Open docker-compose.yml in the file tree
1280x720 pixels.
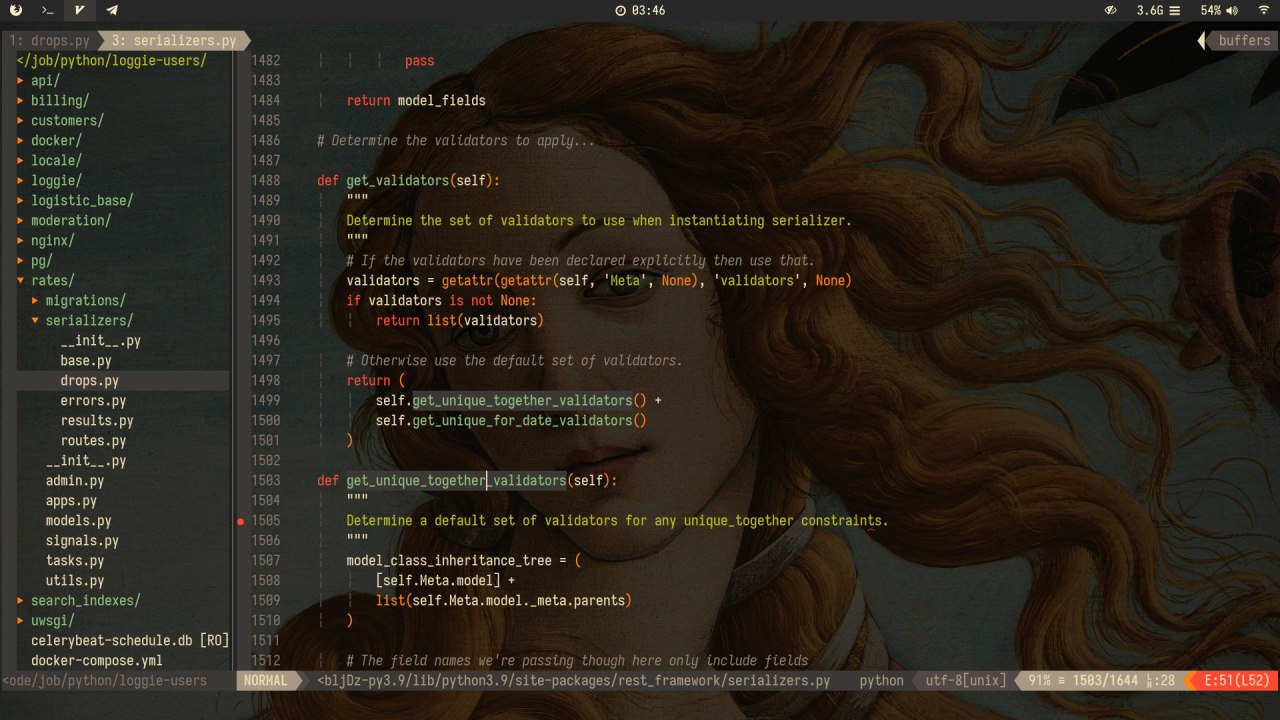point(97,660)
